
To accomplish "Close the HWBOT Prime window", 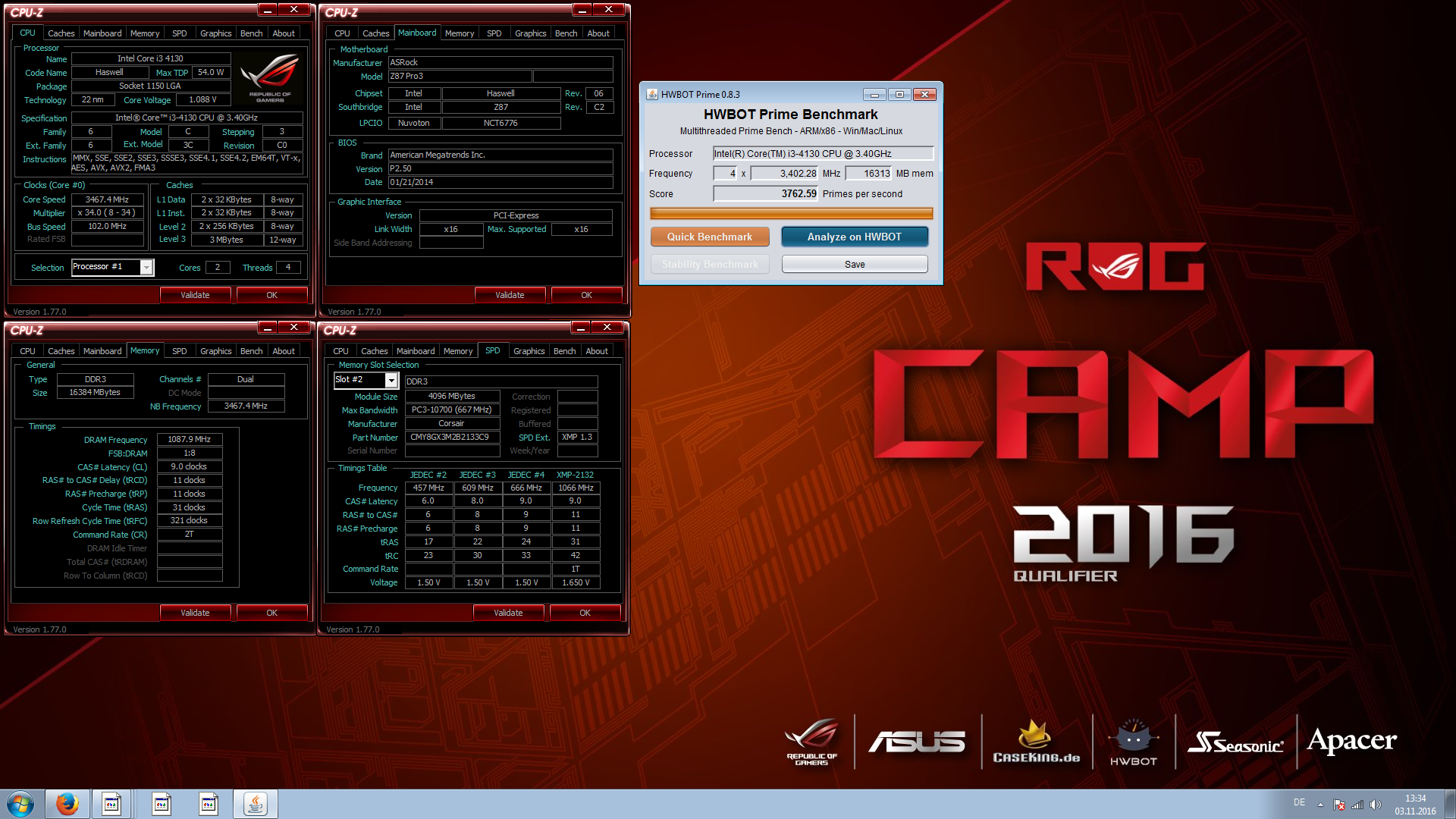I will pos(924,95).
